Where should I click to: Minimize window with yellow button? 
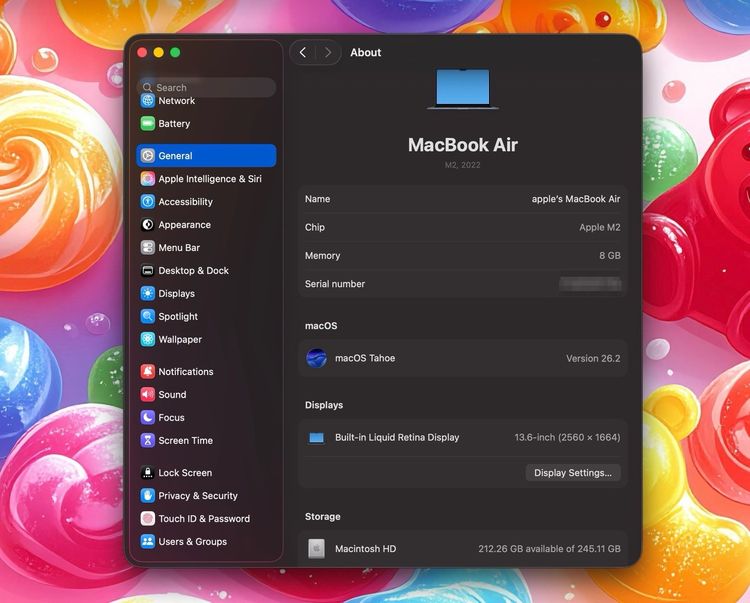159,52
